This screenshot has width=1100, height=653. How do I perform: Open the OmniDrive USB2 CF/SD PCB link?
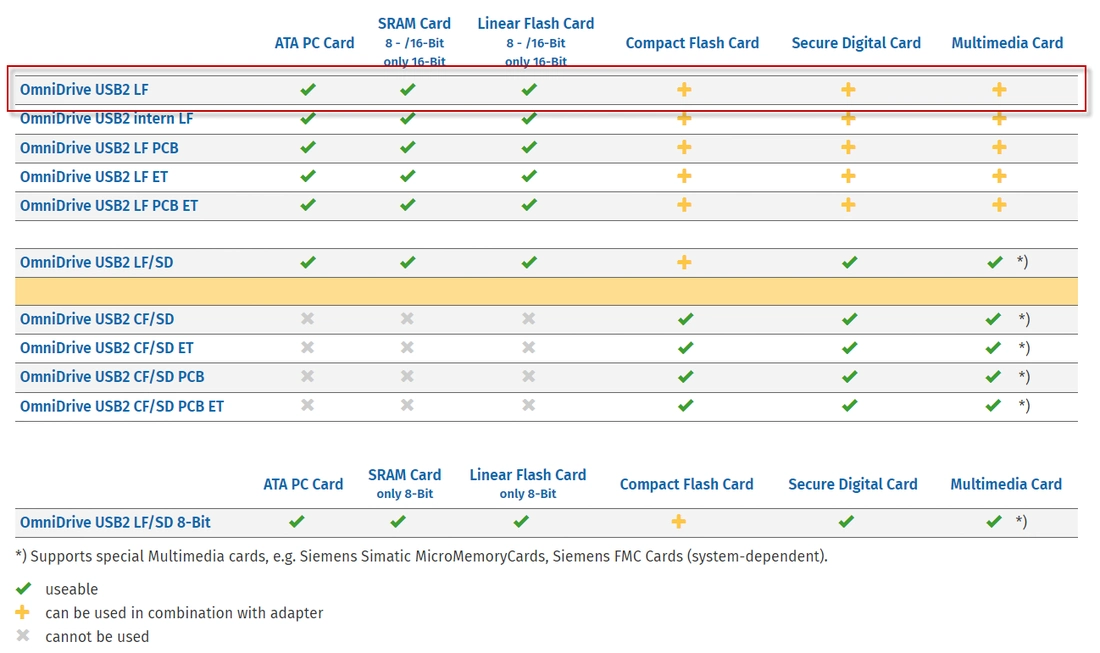coord(112,377)
